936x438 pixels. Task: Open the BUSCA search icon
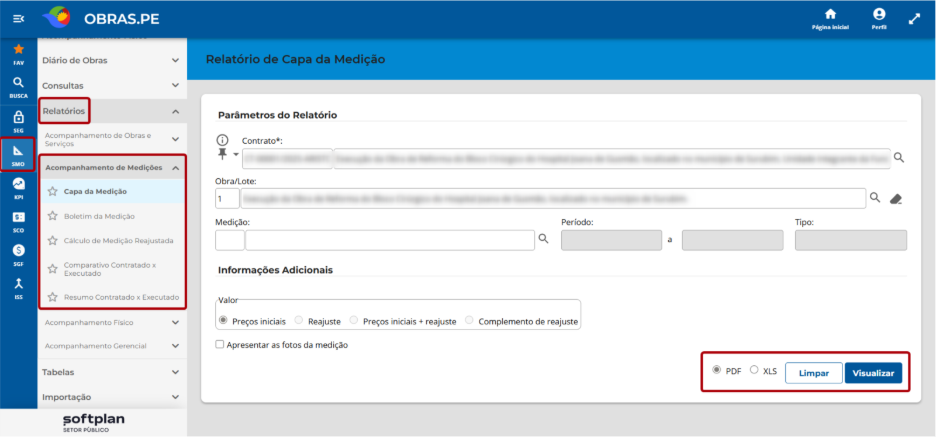click(x=19, y=87)
